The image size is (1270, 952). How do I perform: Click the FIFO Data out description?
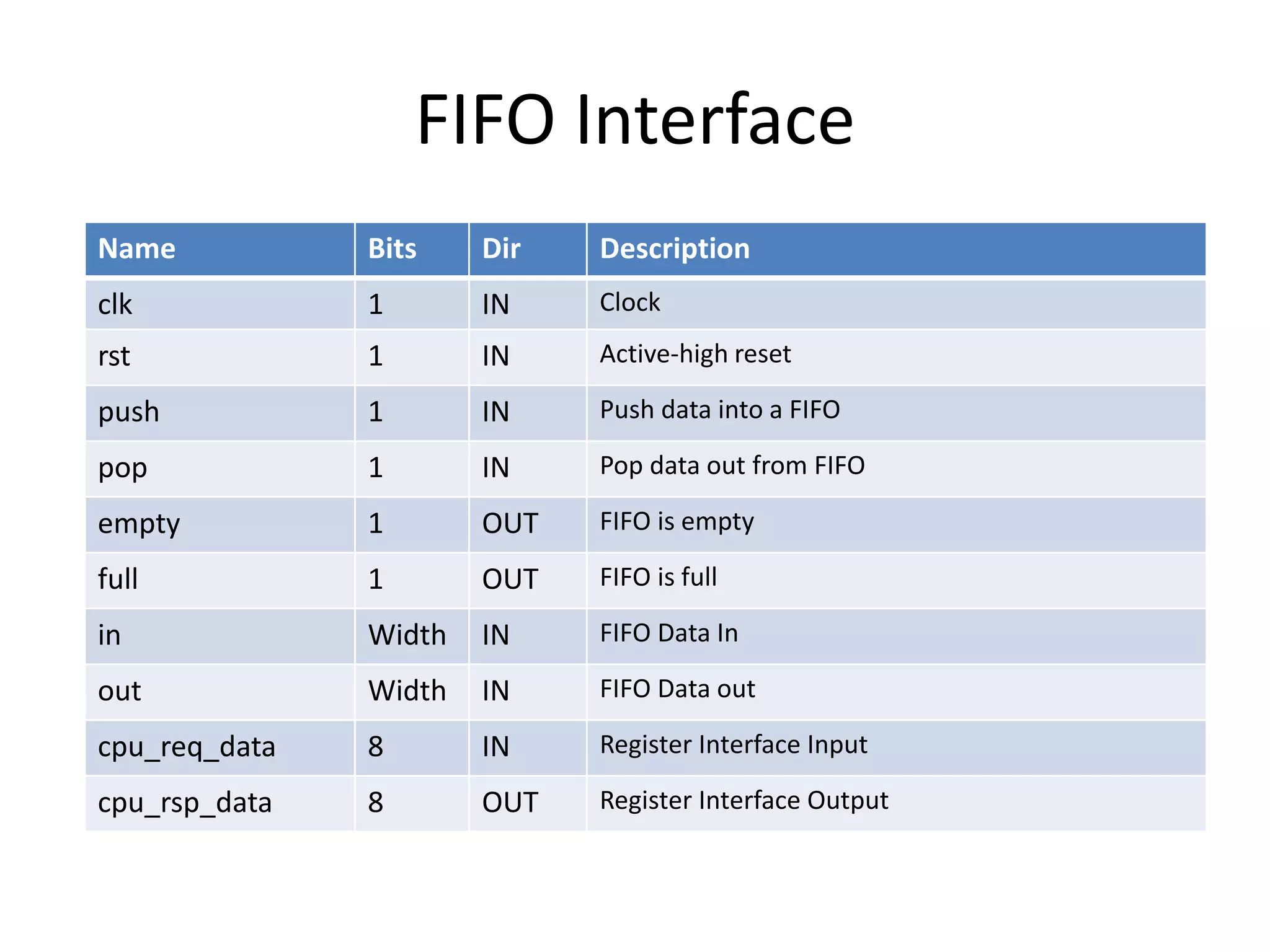pyautogui.click(x=678, y=689)
